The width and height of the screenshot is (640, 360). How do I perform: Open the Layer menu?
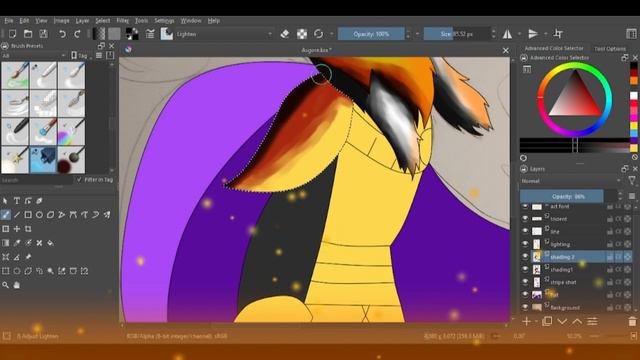pyautogui.click(x=82, y=20)
